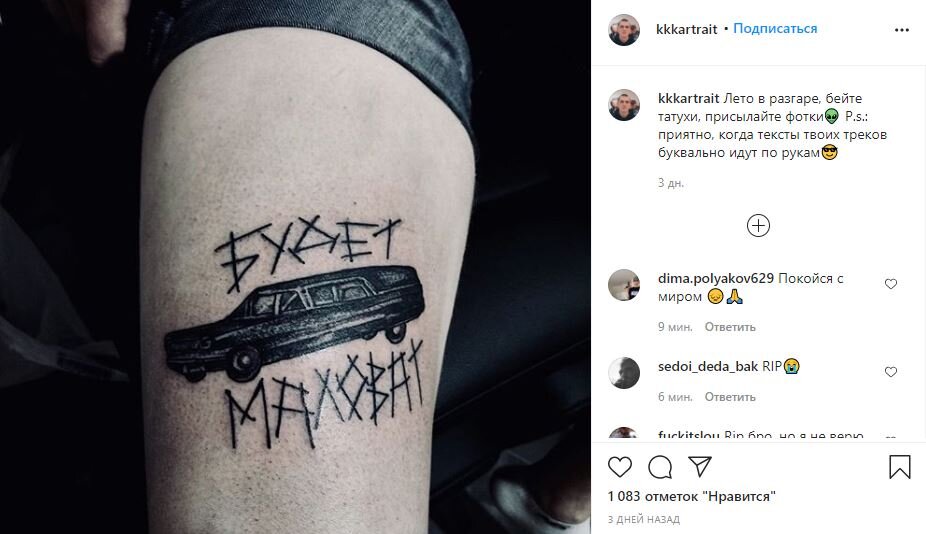Reply to dima.polyakov629 via Ответить
This screenshot has height=534, width=926.
click(730, 327)
